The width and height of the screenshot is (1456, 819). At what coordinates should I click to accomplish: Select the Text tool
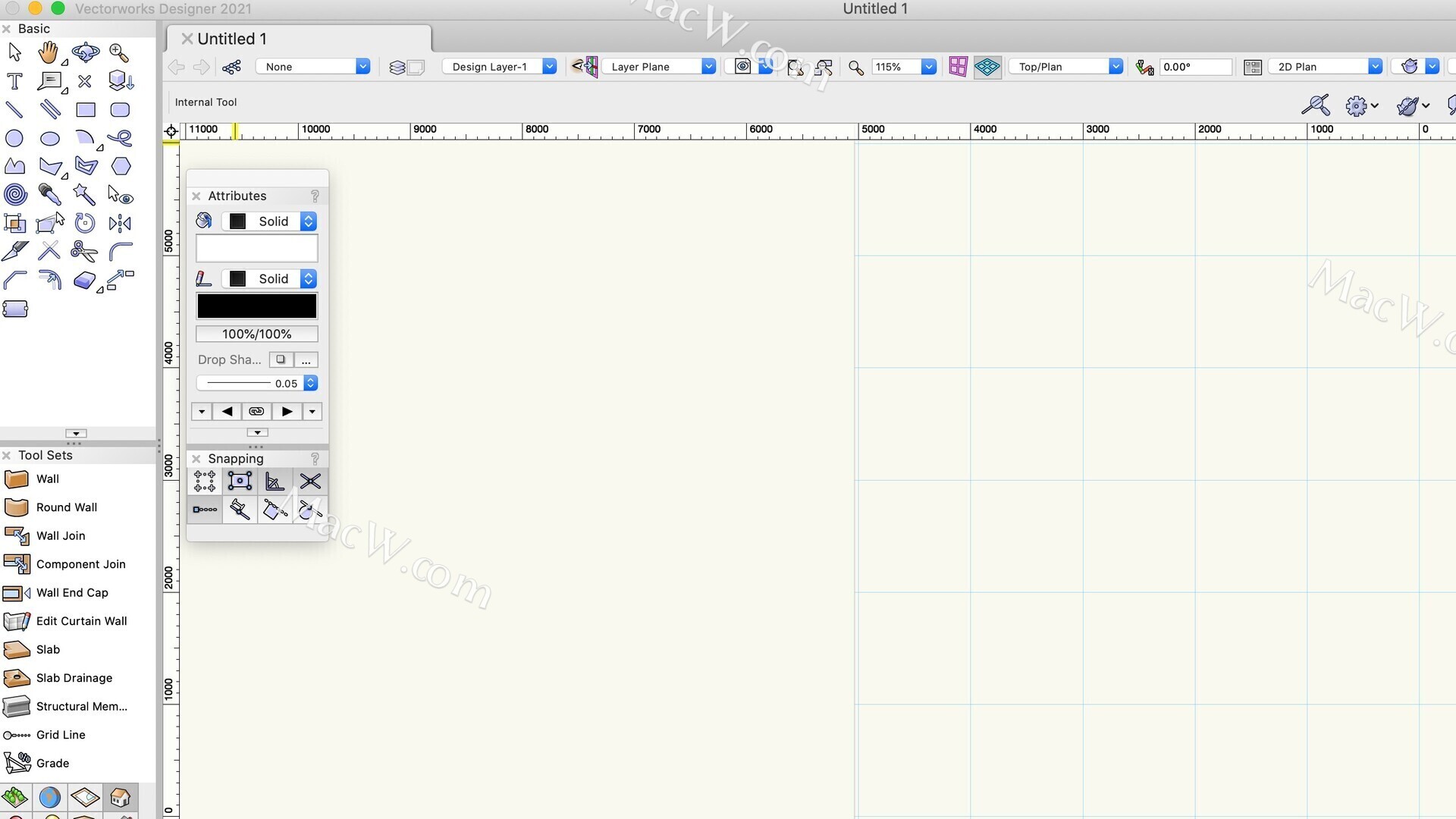(x=14, y=81)
